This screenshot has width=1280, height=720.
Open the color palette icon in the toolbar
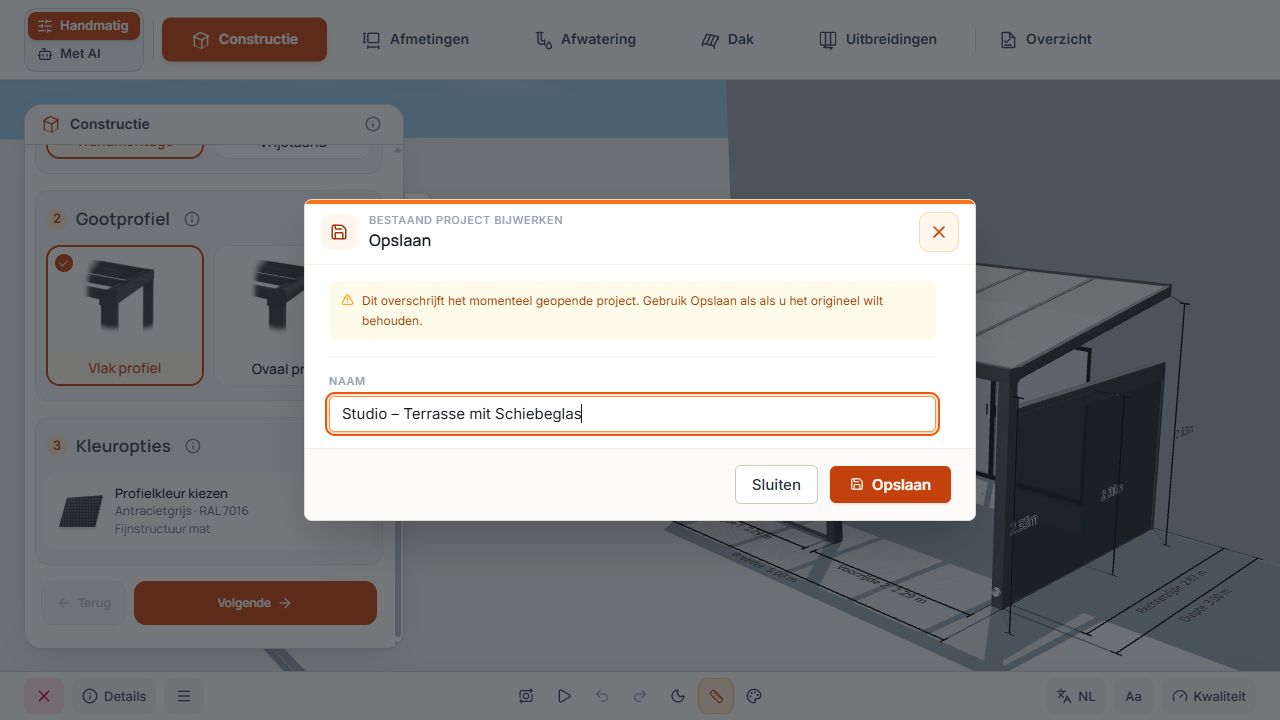pos(755,696)
